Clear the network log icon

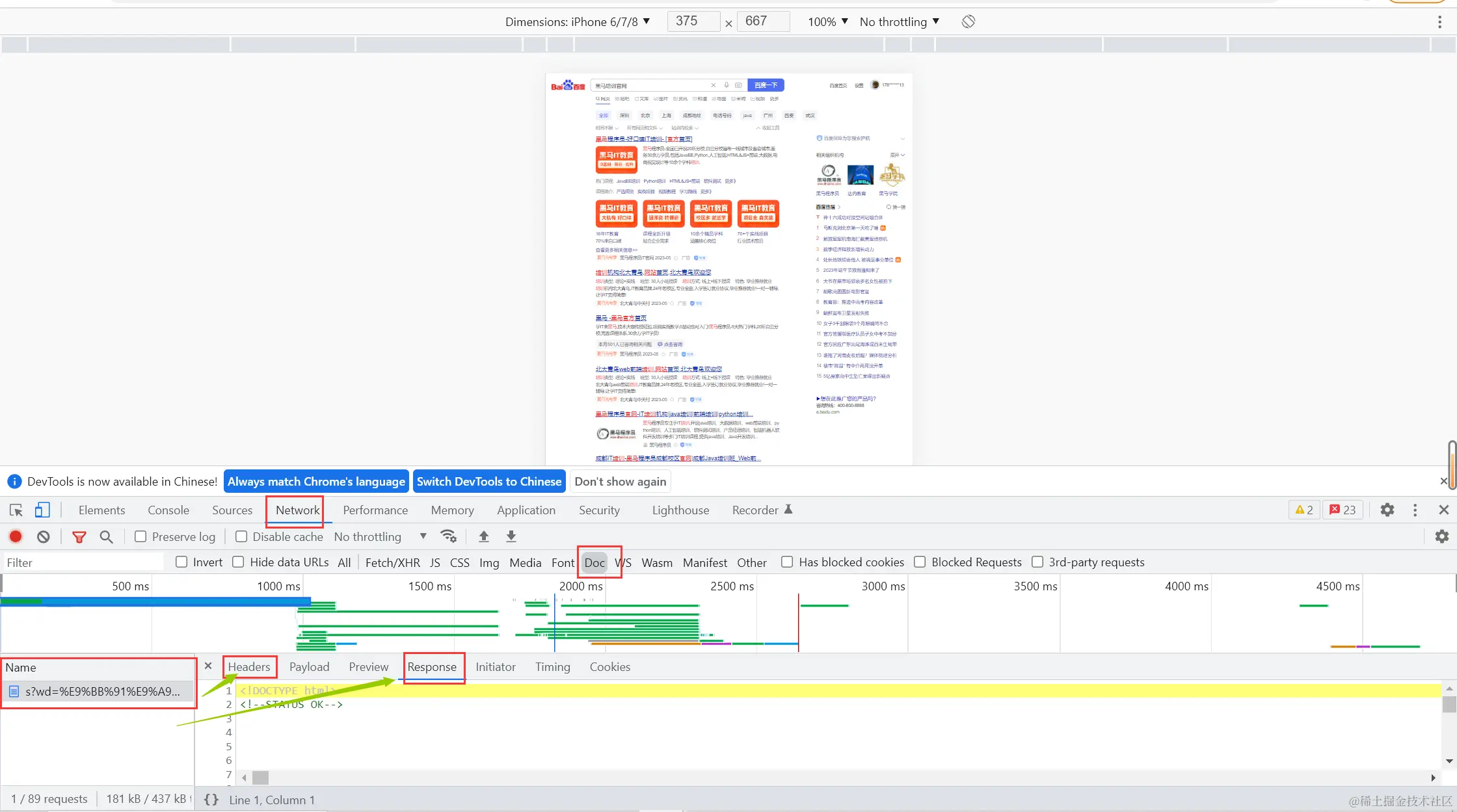(x=44, y=536)
